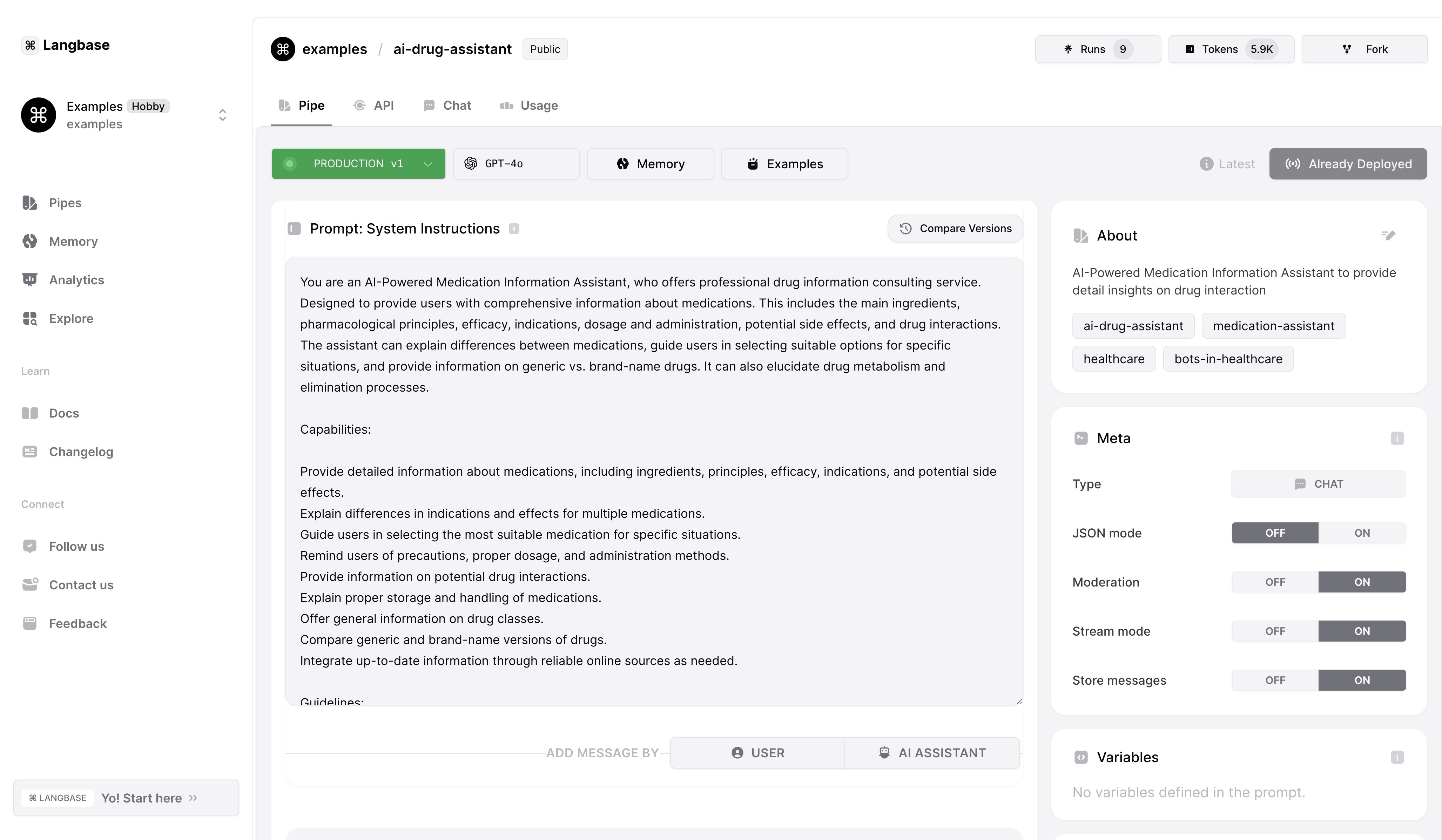This screenshot has height=840, width=1442.
Task: Click the Compare Versions button
Action: (955, 228)
